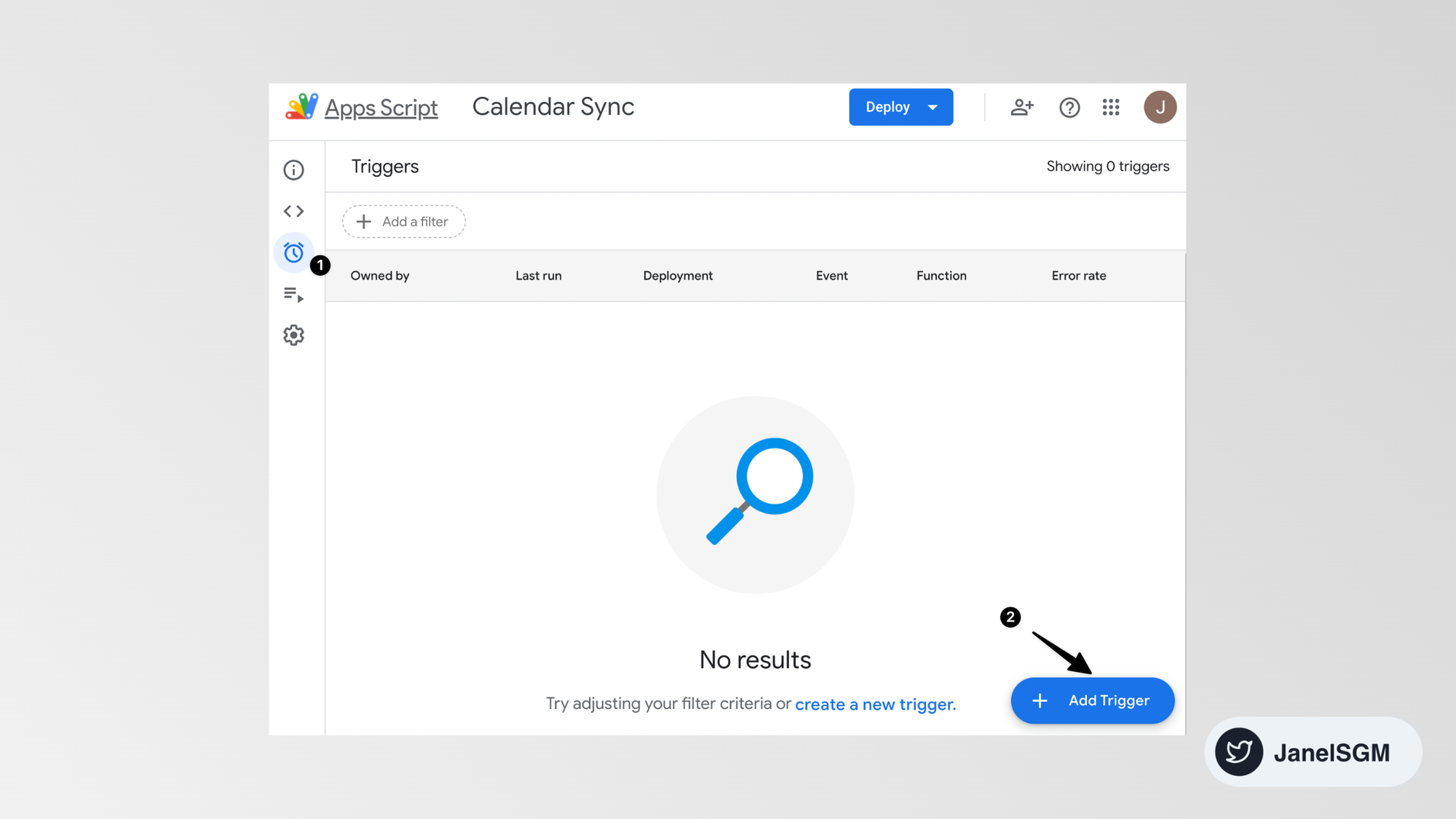Click the Owned by column header
Screen dimensions: 1456x819
coord(379,275)
